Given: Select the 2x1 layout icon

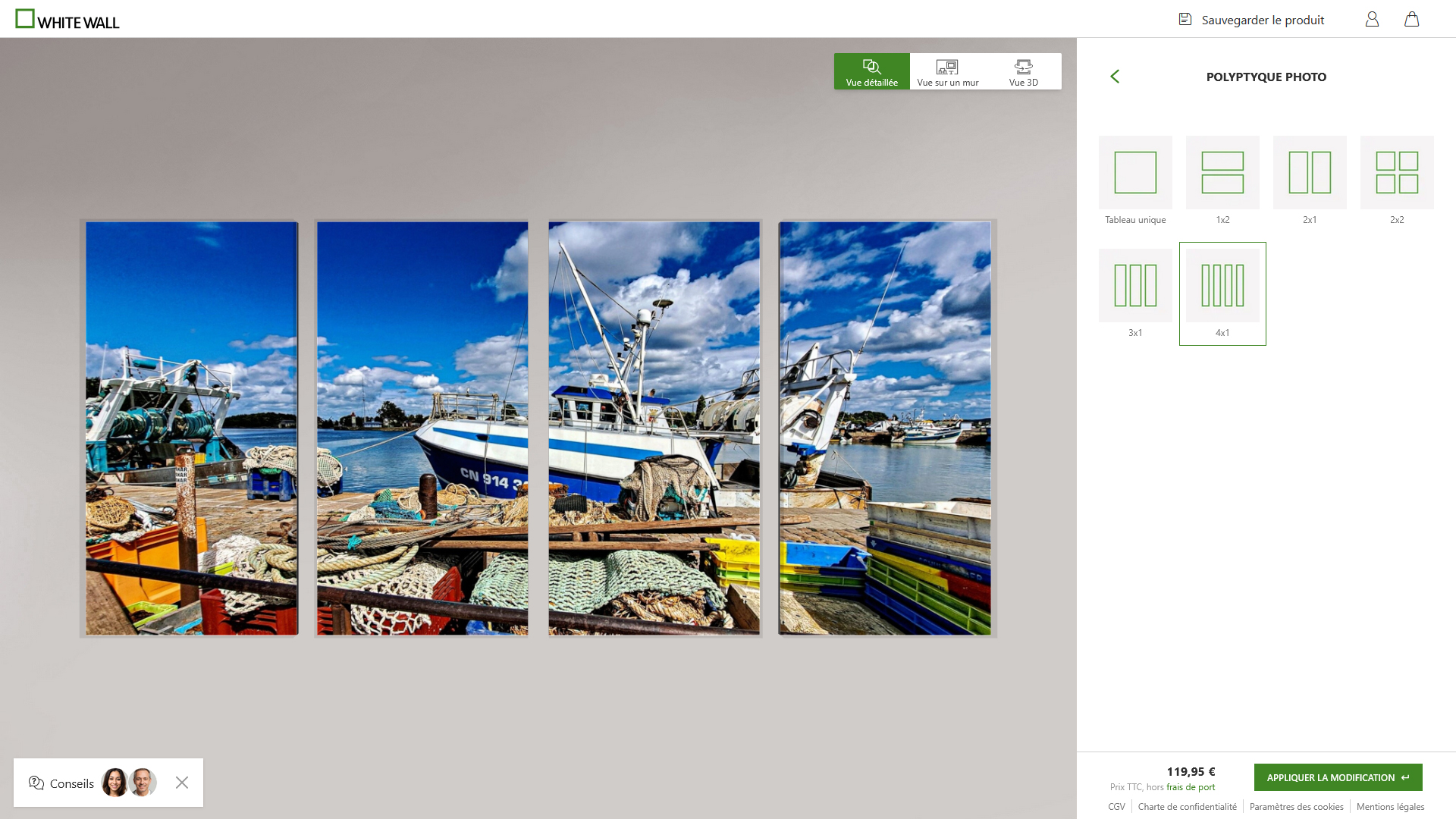Looking at the screenshot, I should 1310,173.
